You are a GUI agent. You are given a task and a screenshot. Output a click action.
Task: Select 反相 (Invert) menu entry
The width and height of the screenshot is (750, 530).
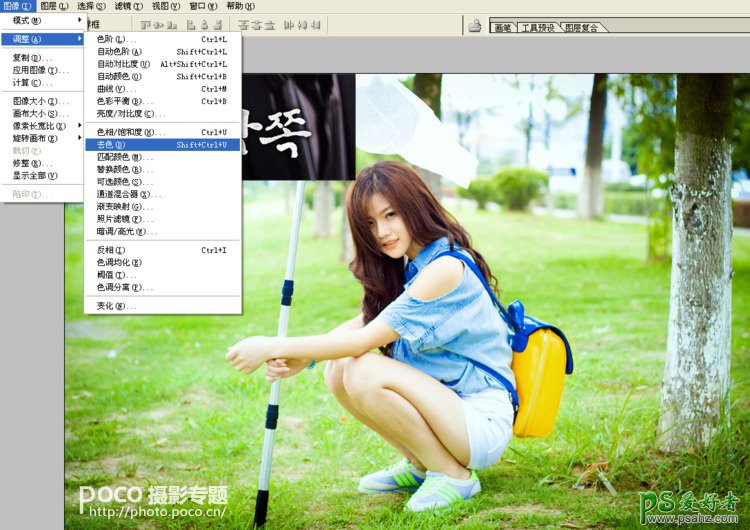coord(112,250)
